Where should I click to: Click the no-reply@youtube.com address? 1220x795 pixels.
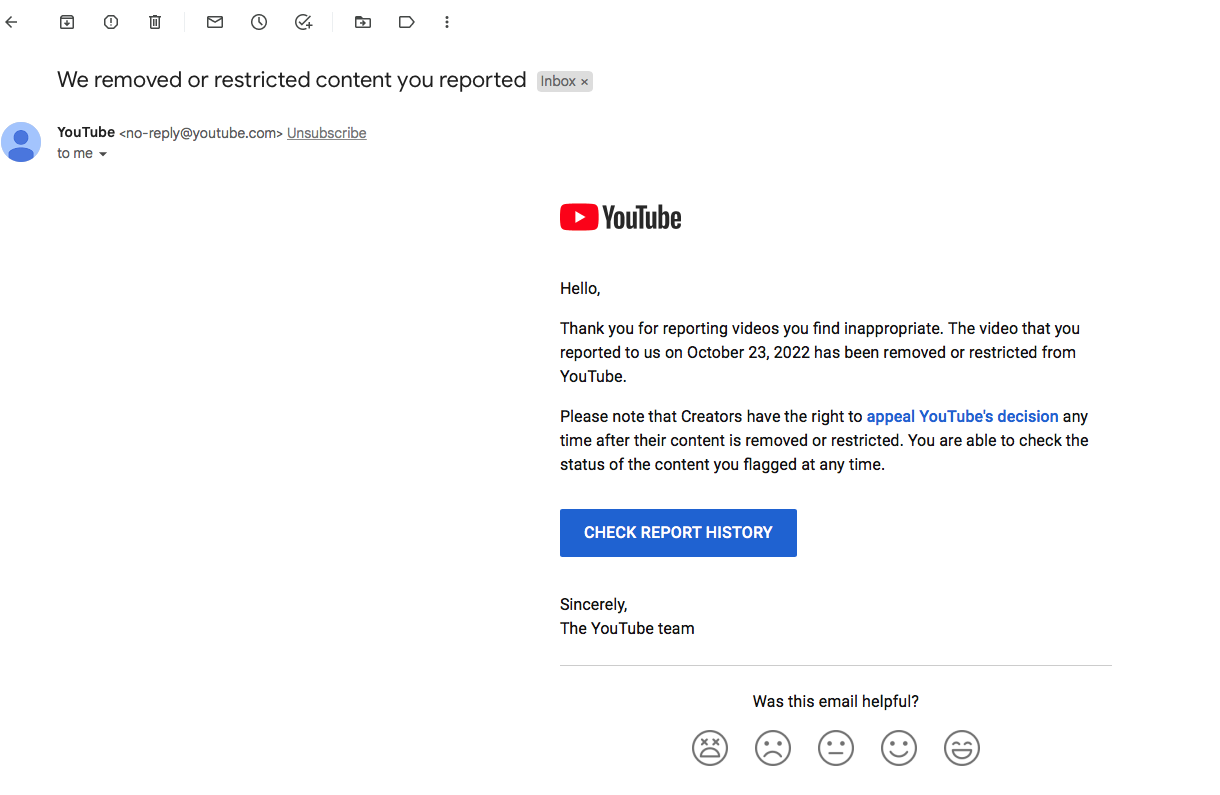201,133
